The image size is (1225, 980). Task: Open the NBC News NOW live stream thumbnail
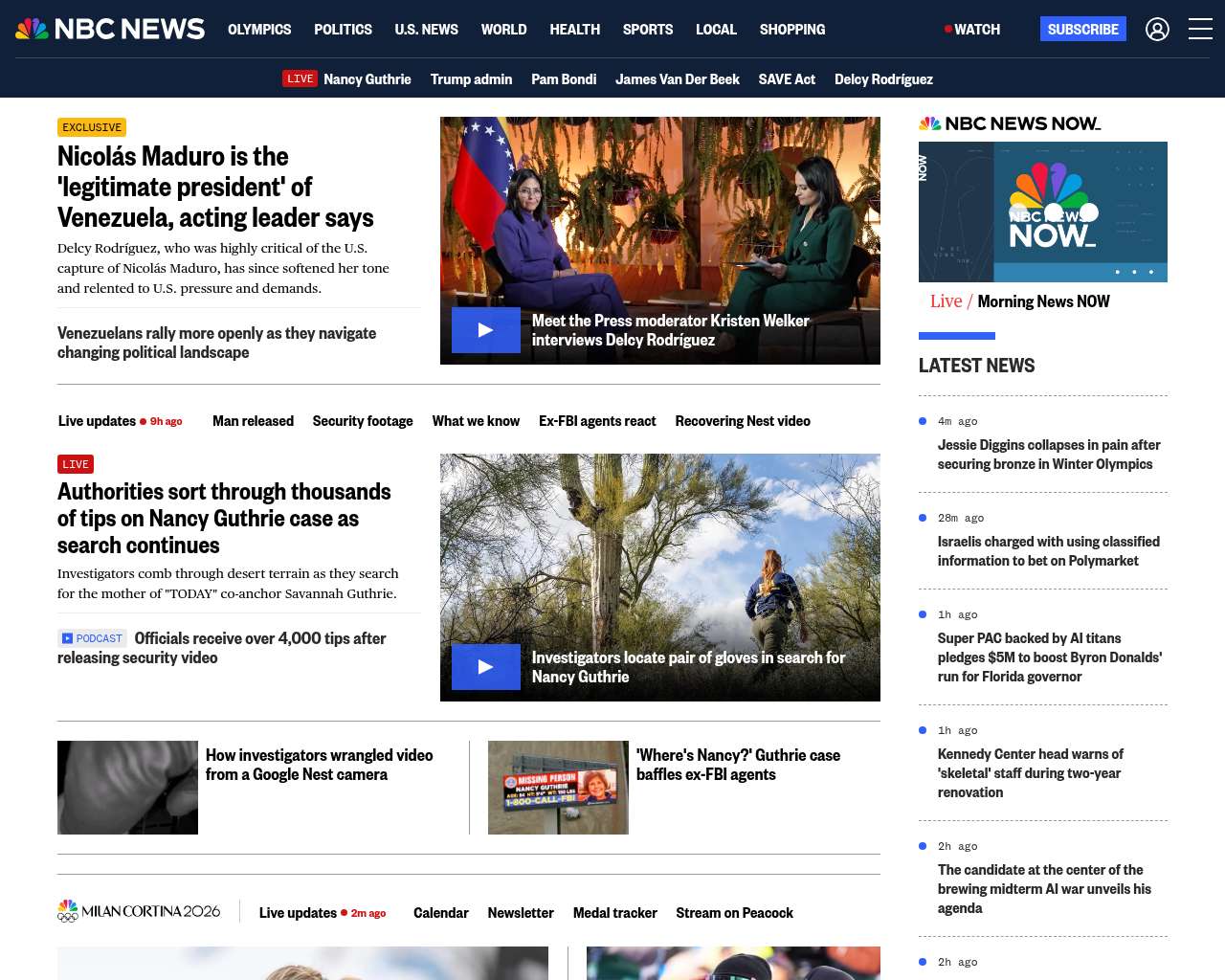(1042, 212)
